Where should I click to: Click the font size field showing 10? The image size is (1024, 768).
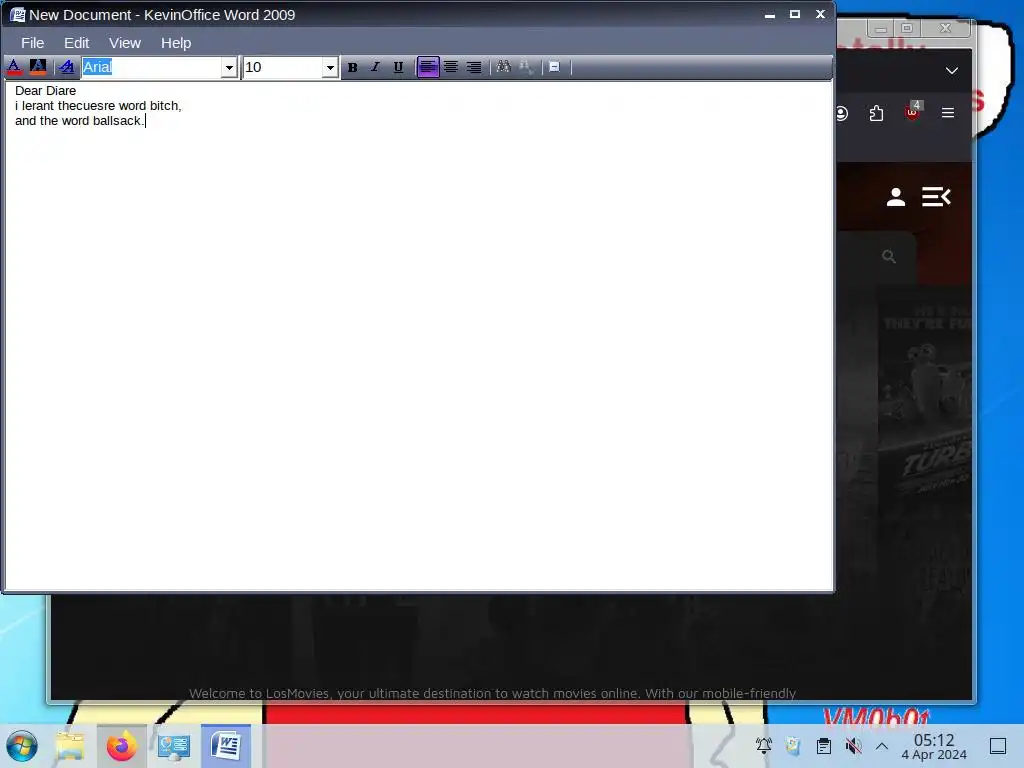point(282,67)
